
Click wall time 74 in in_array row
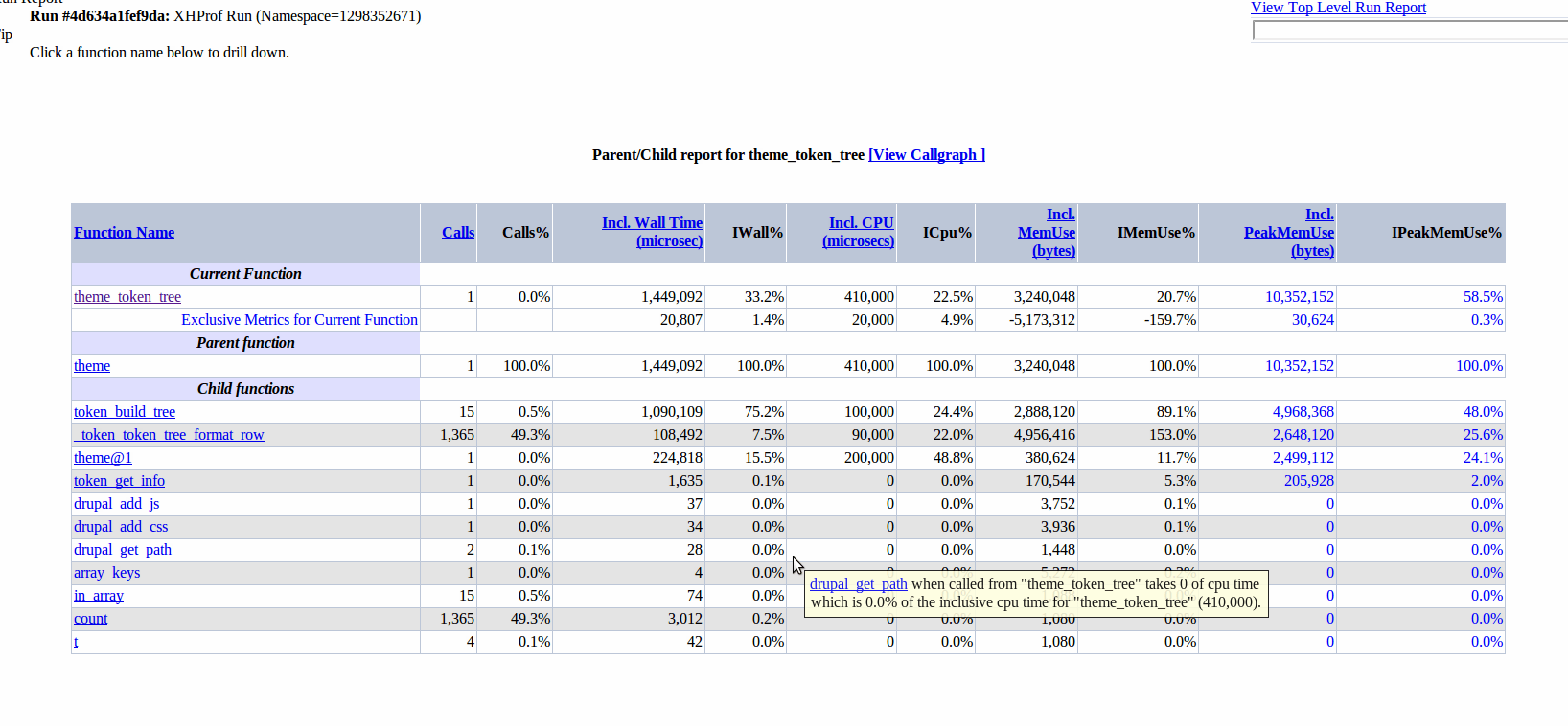tap(694, 596)
